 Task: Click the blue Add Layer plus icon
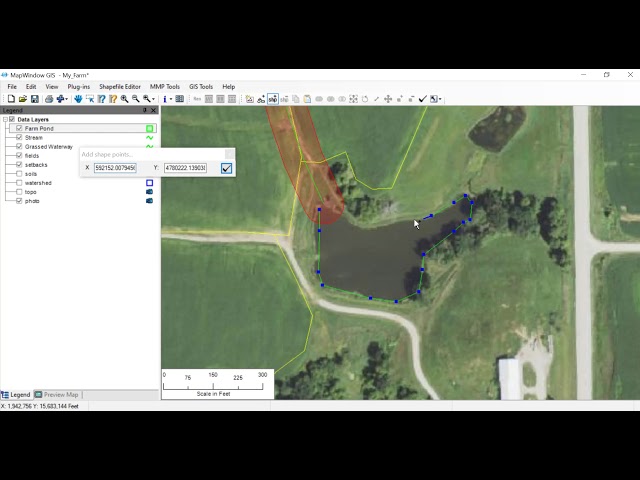(x=61, y=99)
